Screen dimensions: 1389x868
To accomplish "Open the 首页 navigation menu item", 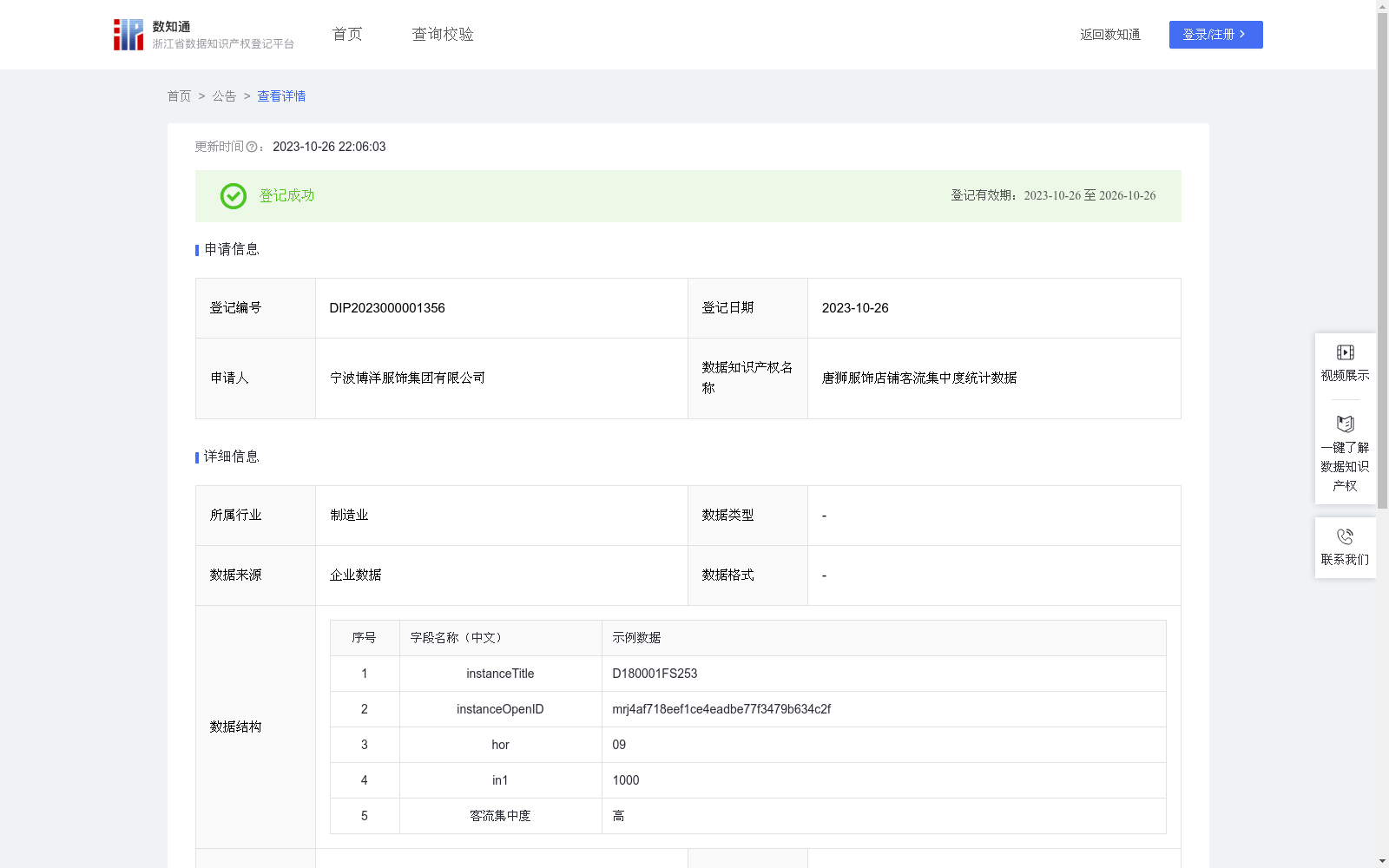I will pyautogui.click(x=347, y=34).
